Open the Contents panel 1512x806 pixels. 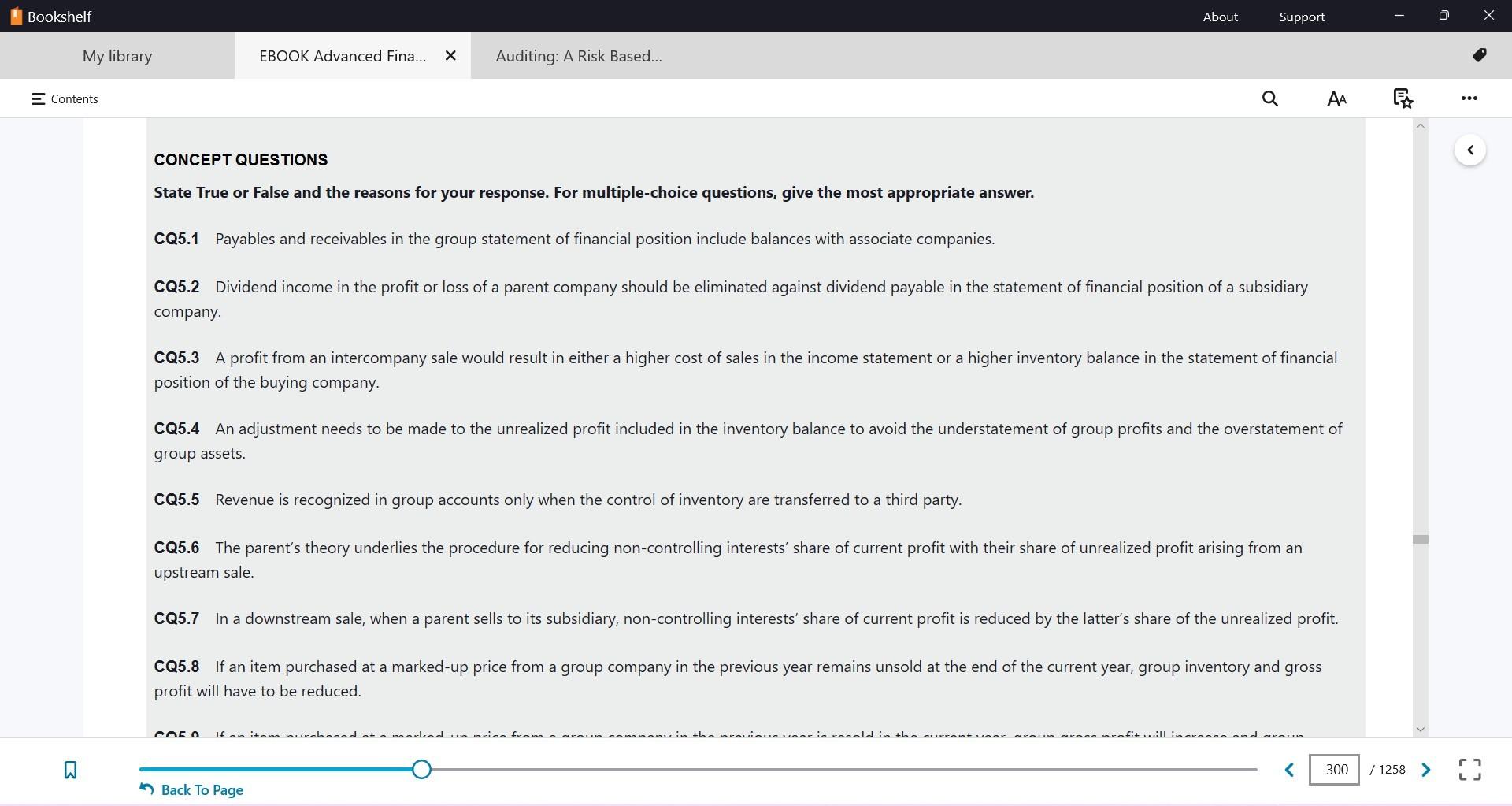pyautogui.click(x=63, y=98)
